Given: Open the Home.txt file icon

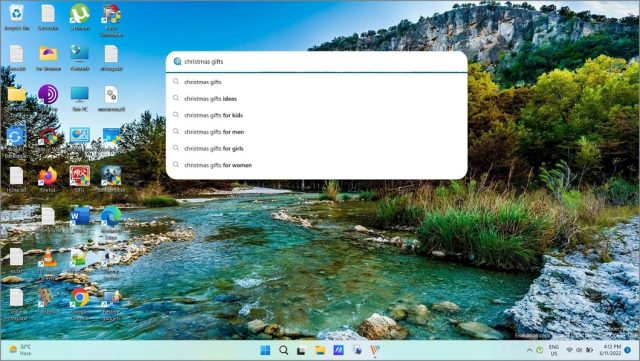Looking at the screenshot, I should pyautogui.click(x=16, y=179).
